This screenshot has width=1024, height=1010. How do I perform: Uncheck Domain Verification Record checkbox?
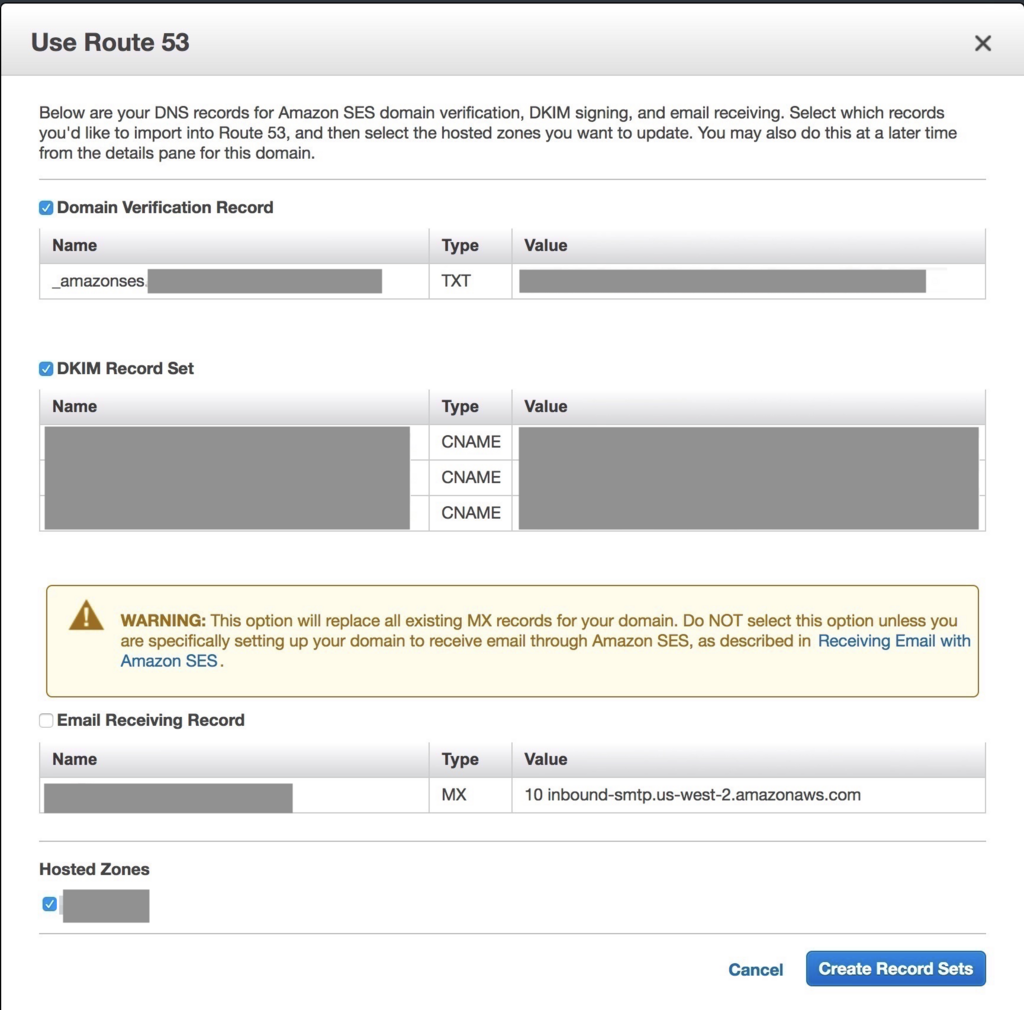point(46,208)
